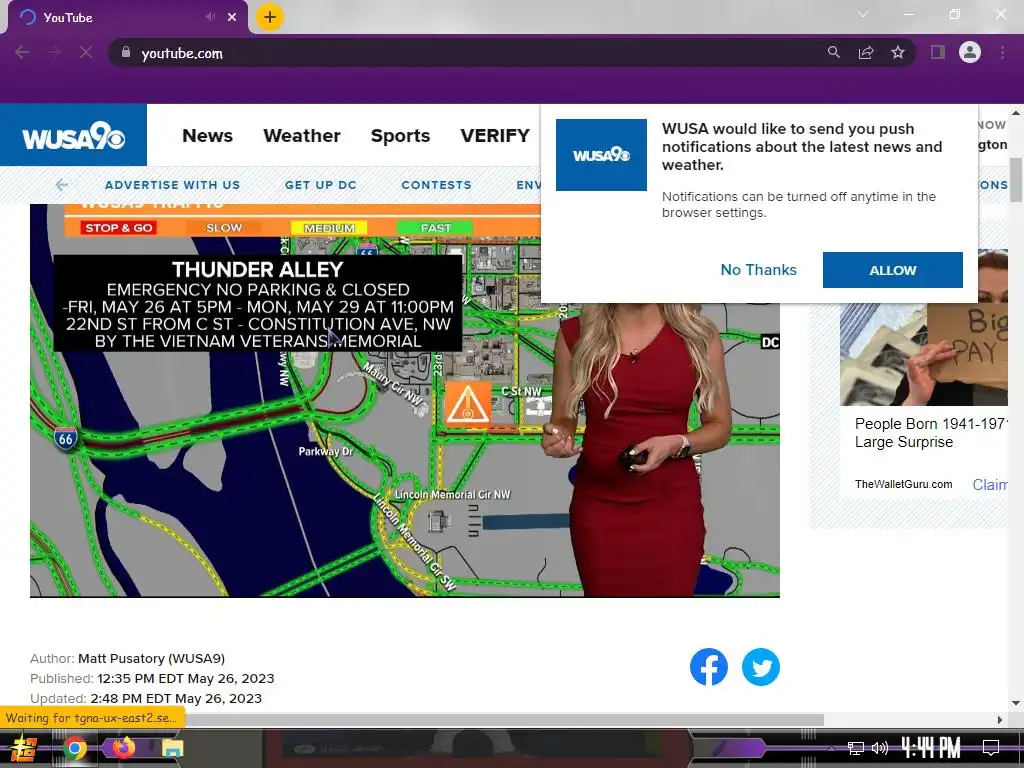Viewport: 1024px width, 768px height.
Task: Open a new tab with the plus button
Action: 270,17
